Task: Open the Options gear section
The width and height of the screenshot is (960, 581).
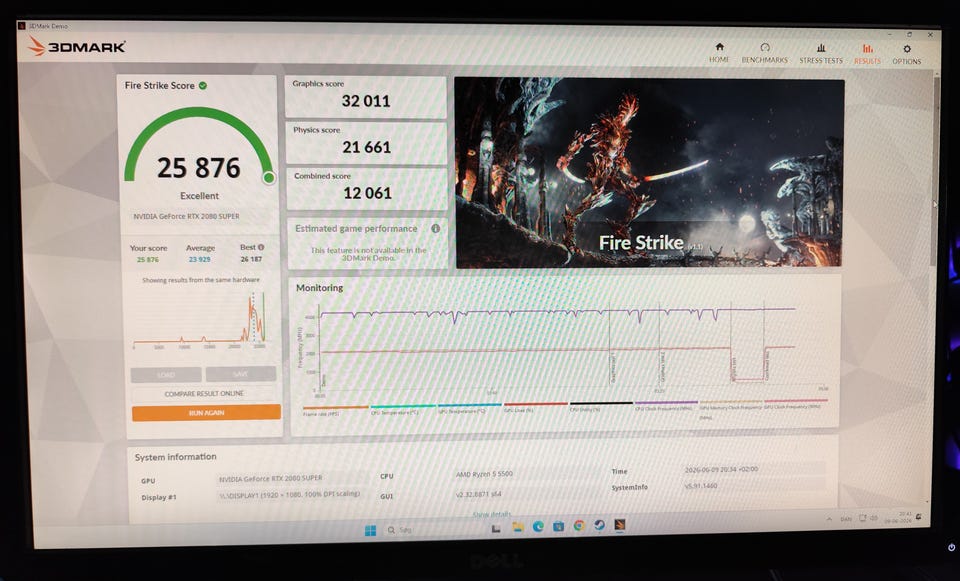Action: click(906, 54)
